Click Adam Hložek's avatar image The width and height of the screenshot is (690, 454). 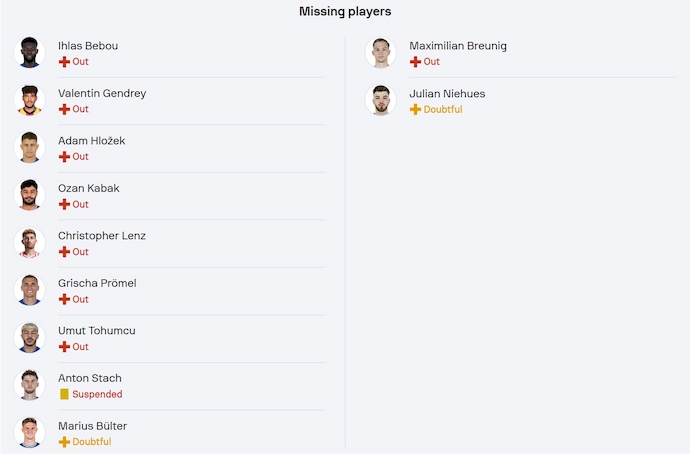click(x=30, y=148)
